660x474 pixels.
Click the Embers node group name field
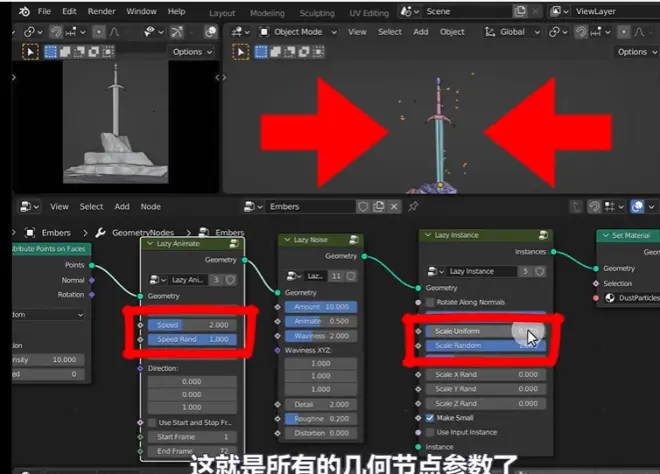[x=311, y=206]
